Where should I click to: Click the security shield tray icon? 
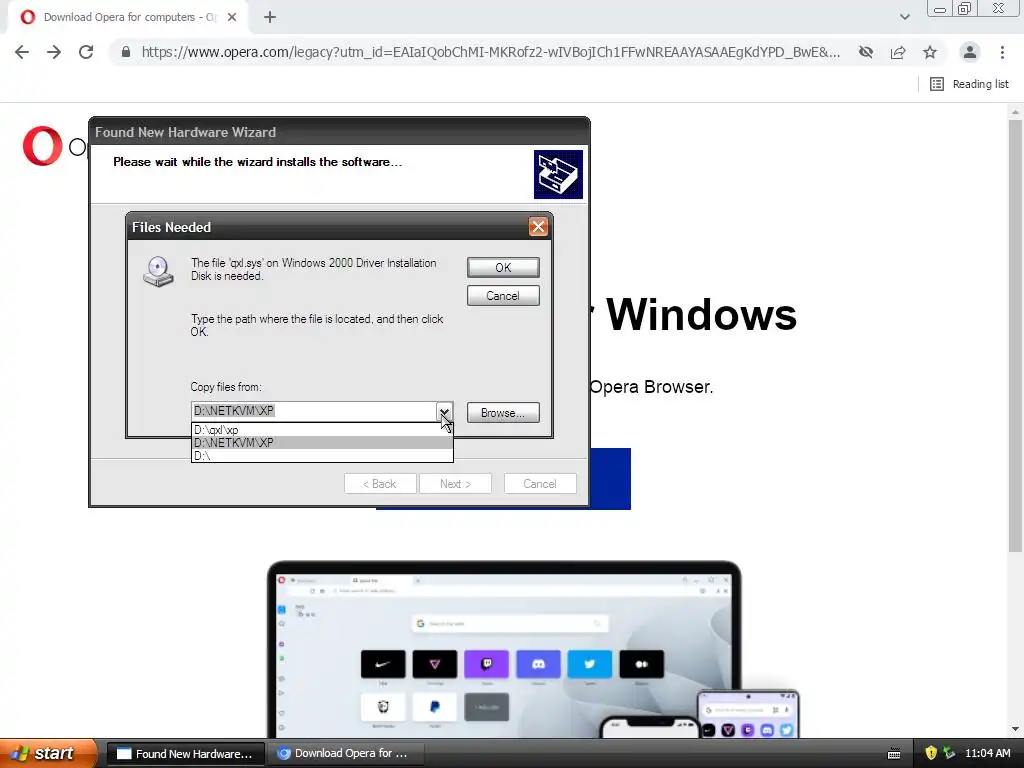(x=931, y=753)
